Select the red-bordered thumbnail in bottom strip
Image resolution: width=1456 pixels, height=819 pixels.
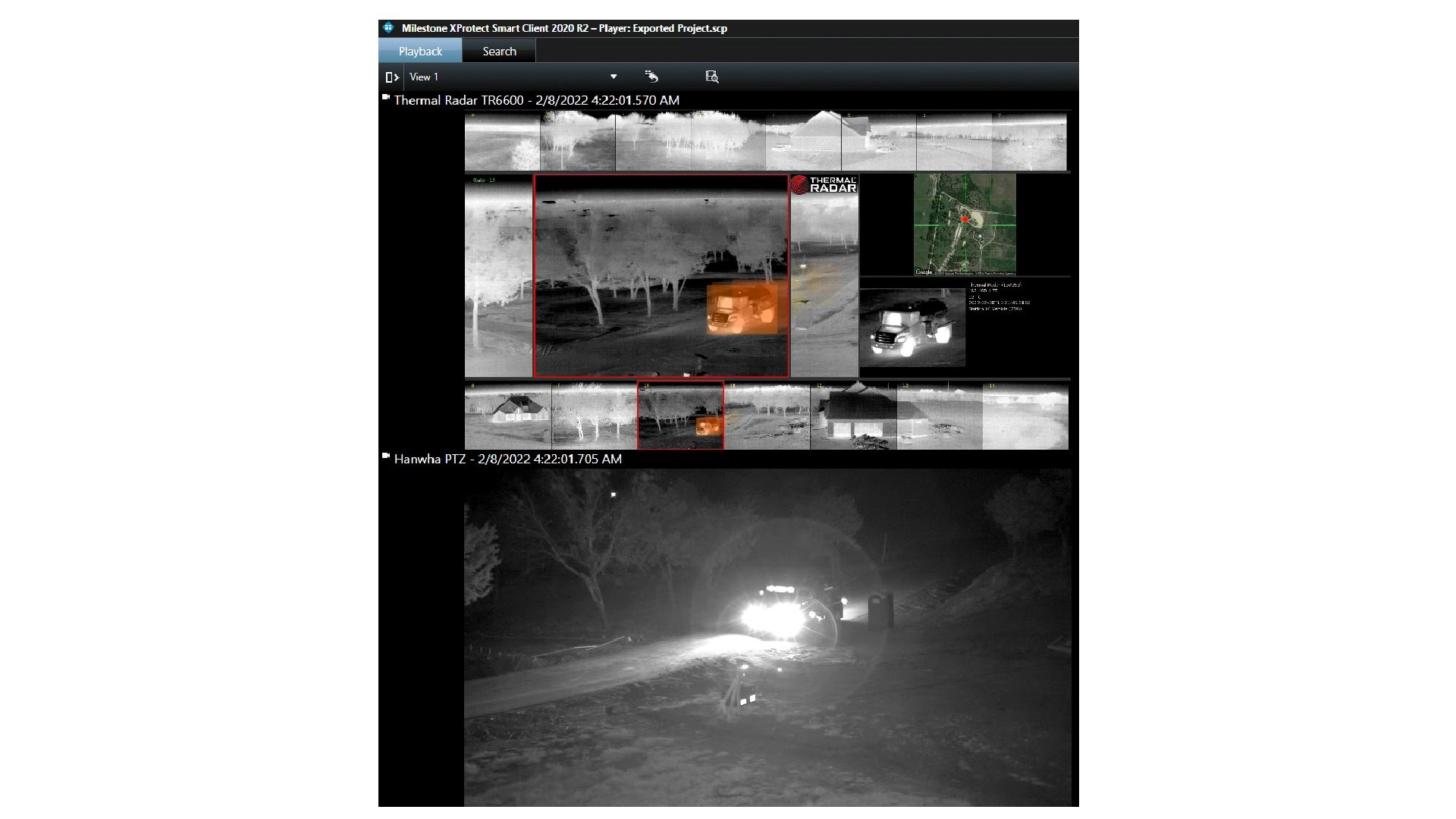(x=680, y=416)
